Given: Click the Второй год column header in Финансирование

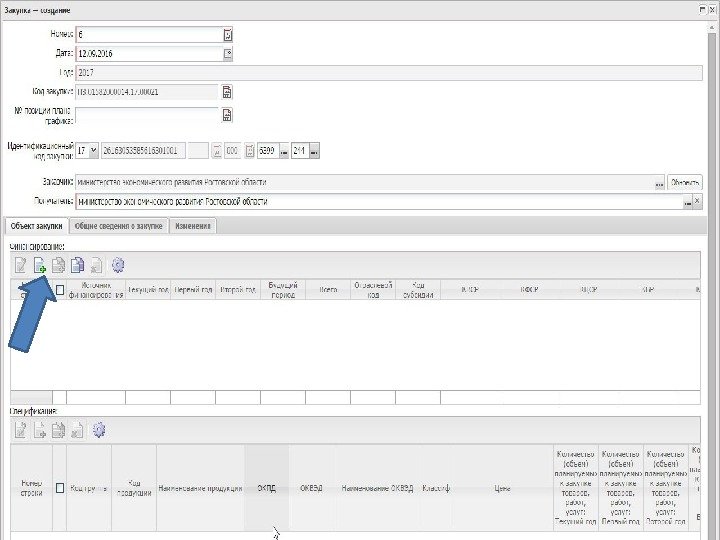Looking at the screenshot, I should pyautogui.click(x=238, y=290).
